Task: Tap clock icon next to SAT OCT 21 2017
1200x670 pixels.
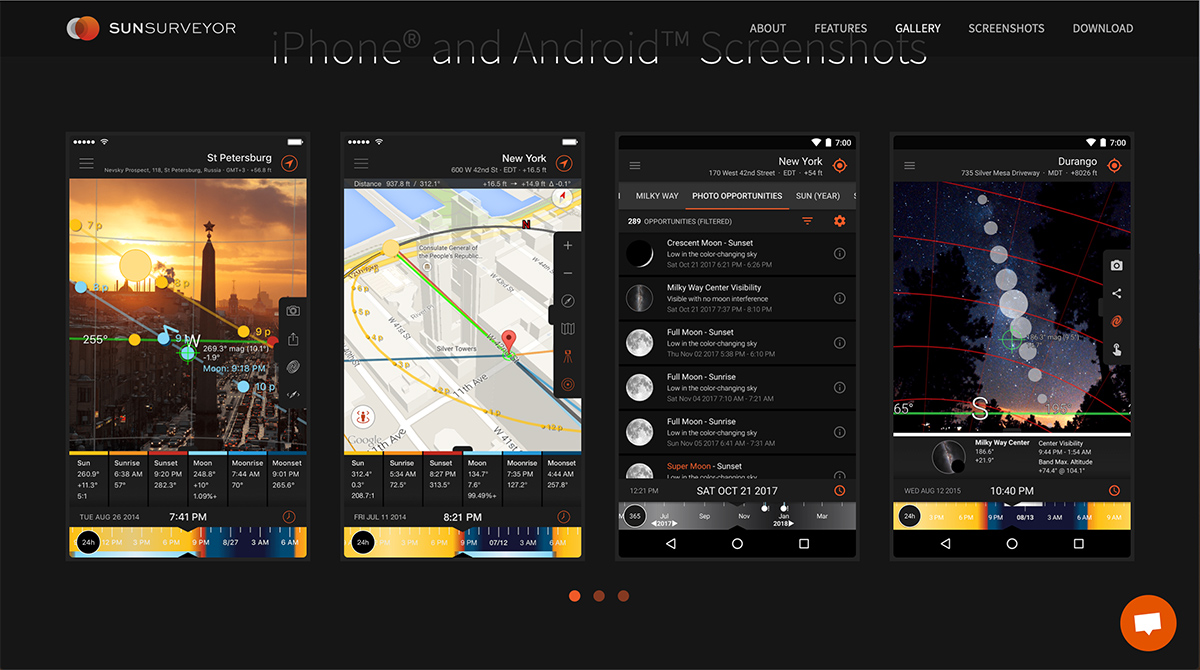Action: point(840,491)
